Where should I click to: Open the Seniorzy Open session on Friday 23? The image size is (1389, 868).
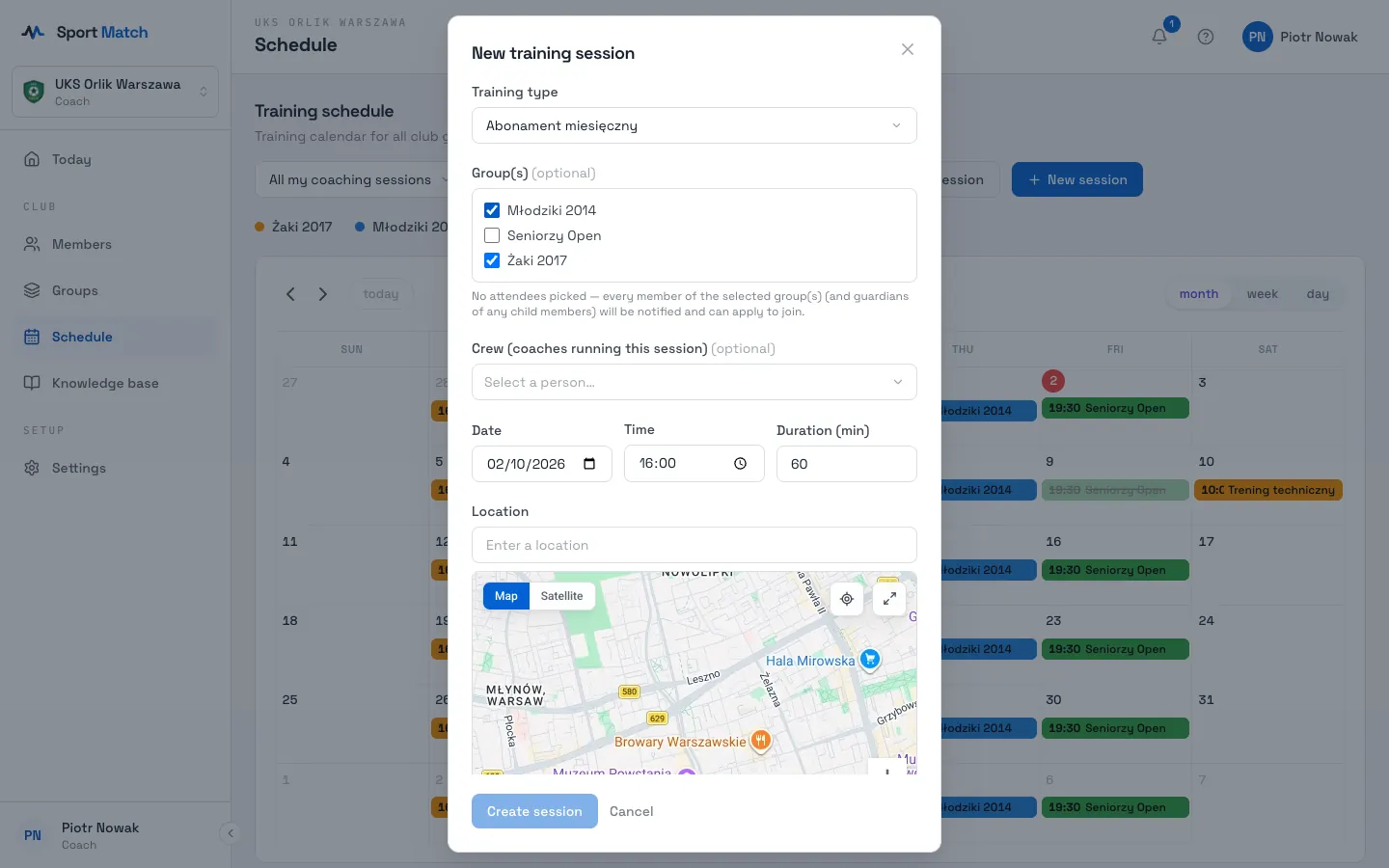(x=1115, y=649)
